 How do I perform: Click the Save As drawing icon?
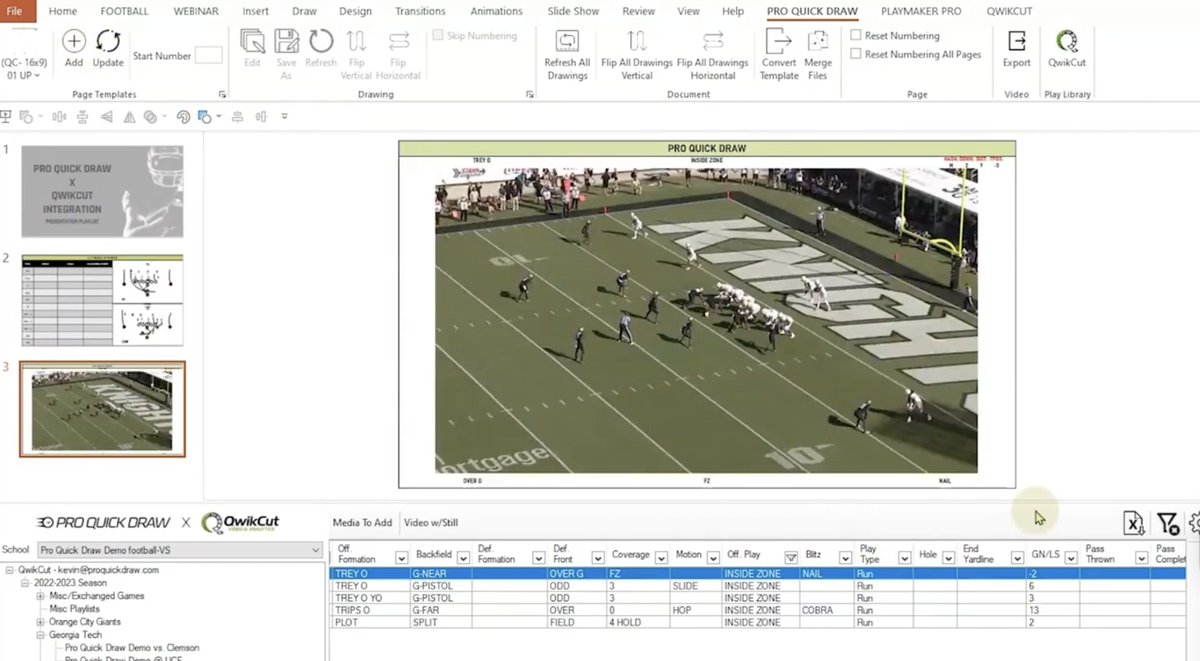[286, 41]
